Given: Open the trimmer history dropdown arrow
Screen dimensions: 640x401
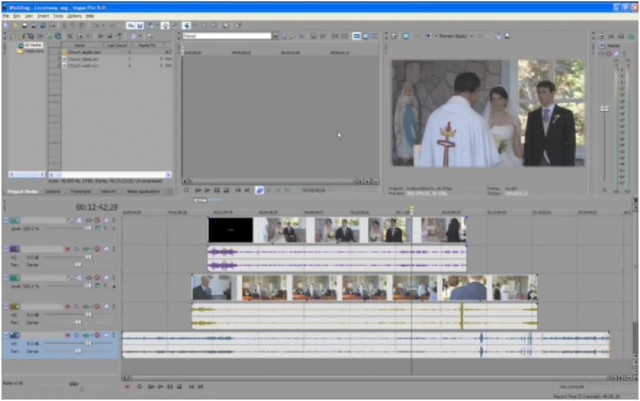Looking at the screenshot, I should 275,36.
